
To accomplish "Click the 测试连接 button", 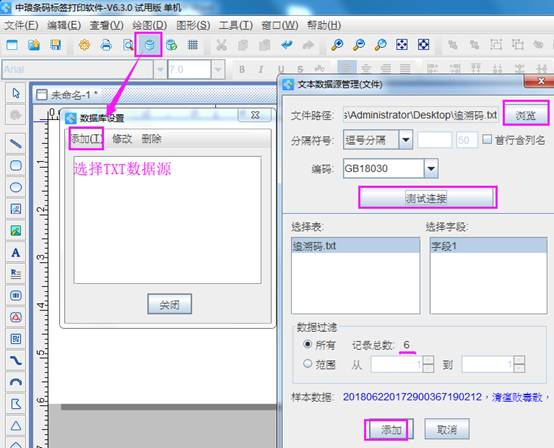I will (428, 198).
